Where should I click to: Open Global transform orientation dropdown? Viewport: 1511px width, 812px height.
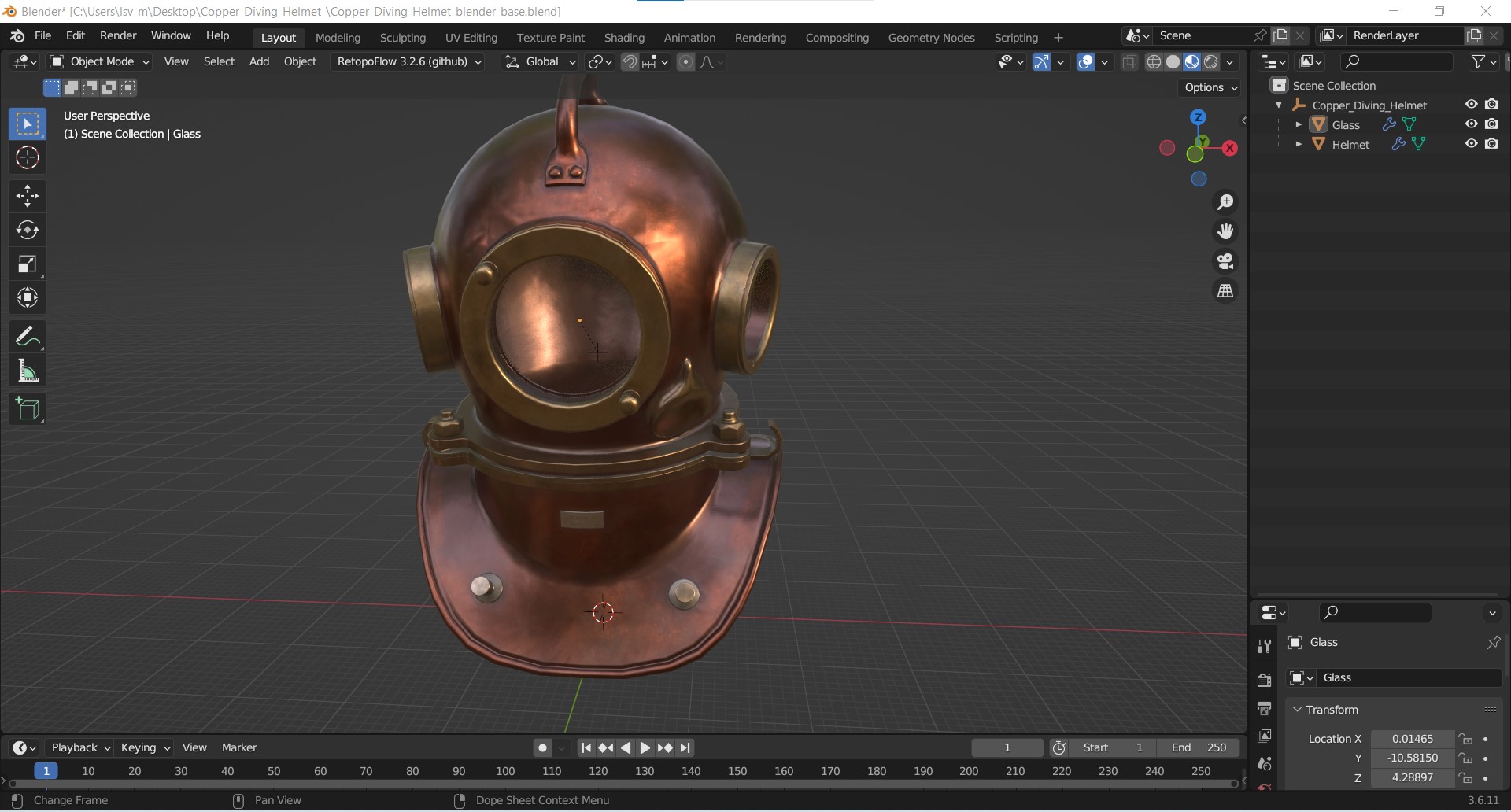(541, 61)
